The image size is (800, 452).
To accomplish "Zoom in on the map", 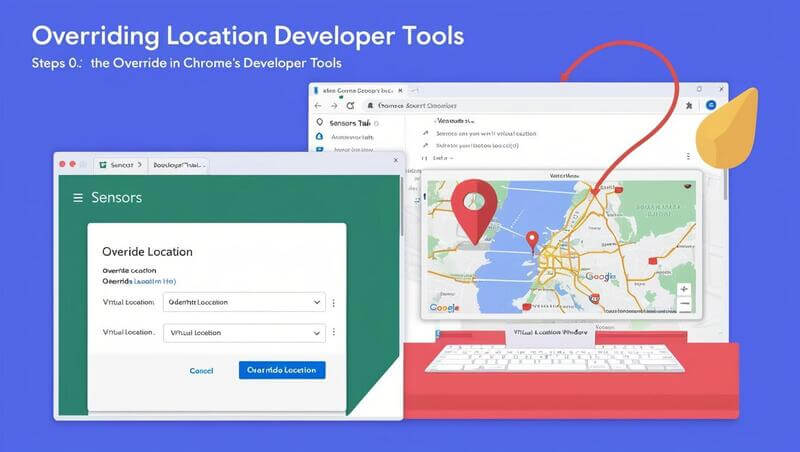I will pyautogui.click(x=684, y=289).
